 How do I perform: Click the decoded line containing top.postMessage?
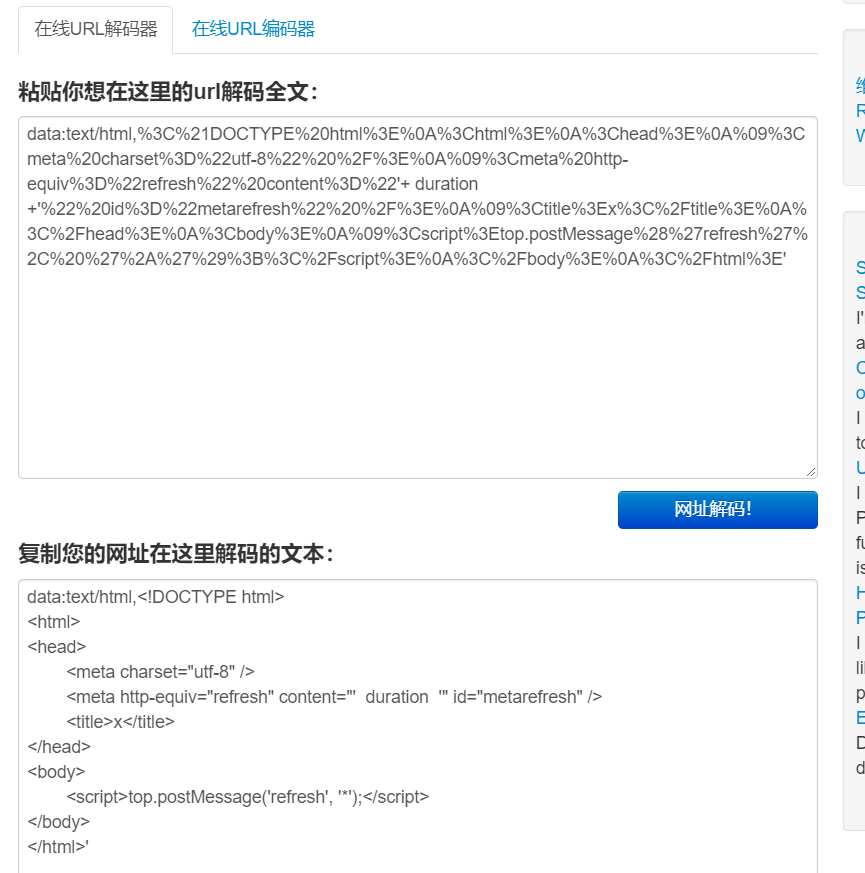(x=248, y=797)
